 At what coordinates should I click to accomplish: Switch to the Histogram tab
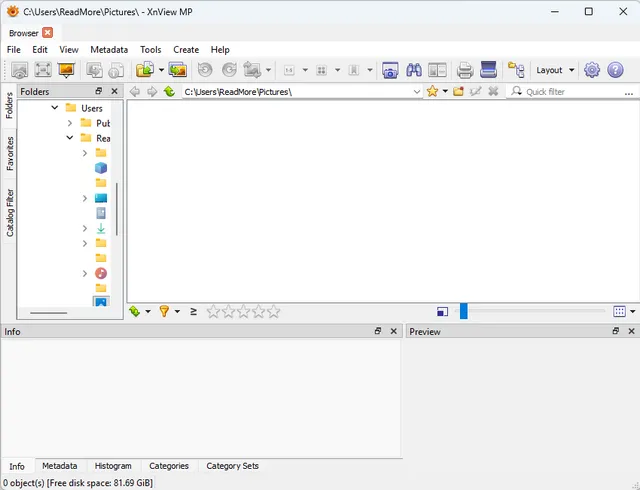pyautogui.click(x=113, y=466)
